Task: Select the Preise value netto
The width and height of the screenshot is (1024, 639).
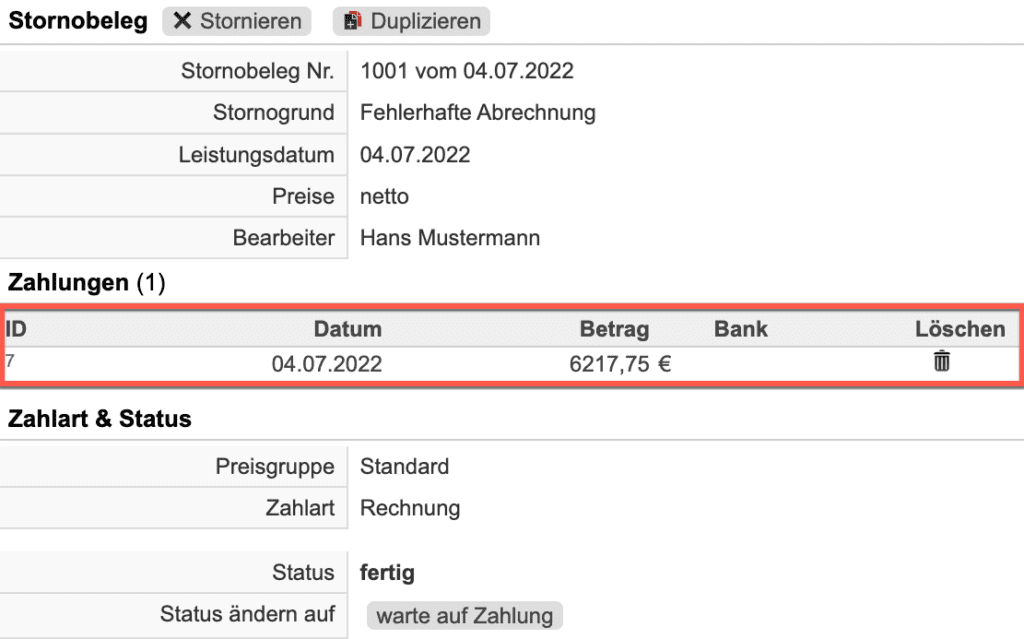Action: click(383, 196)
